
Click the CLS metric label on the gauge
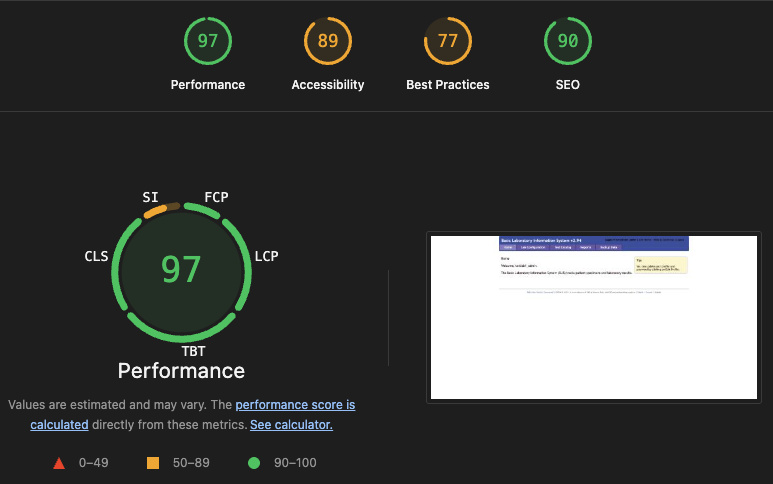pyautogui.click(x=96, y=256)
